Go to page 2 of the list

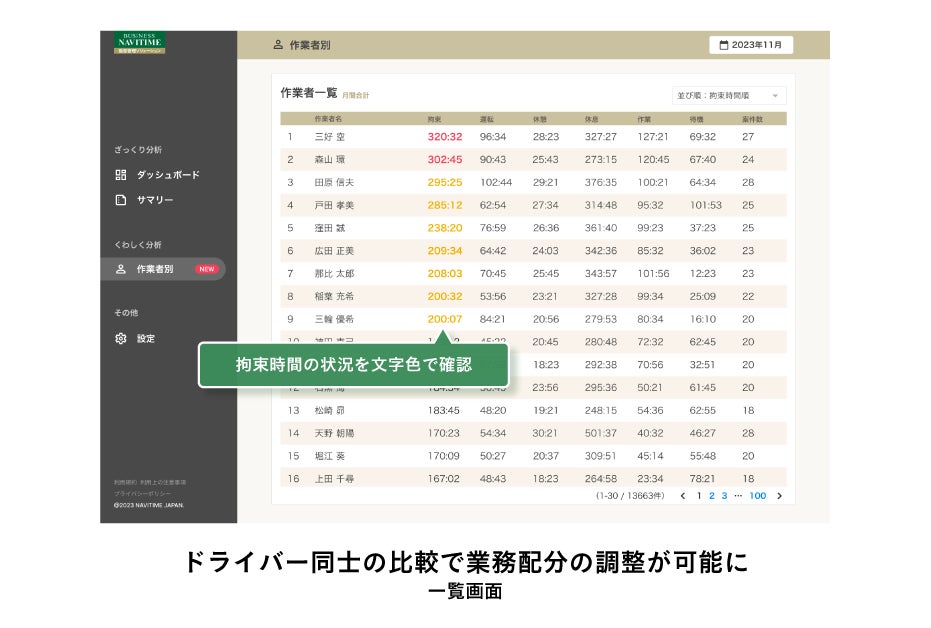point(712,496)
